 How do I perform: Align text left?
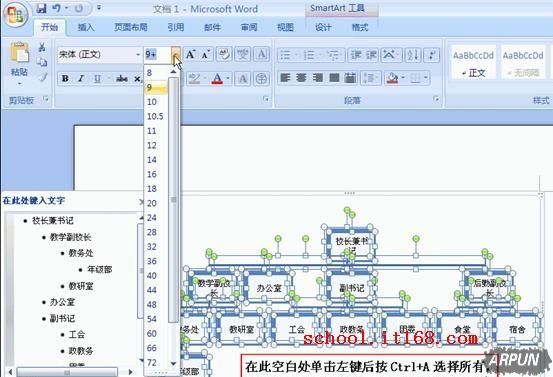coord(285,78)
